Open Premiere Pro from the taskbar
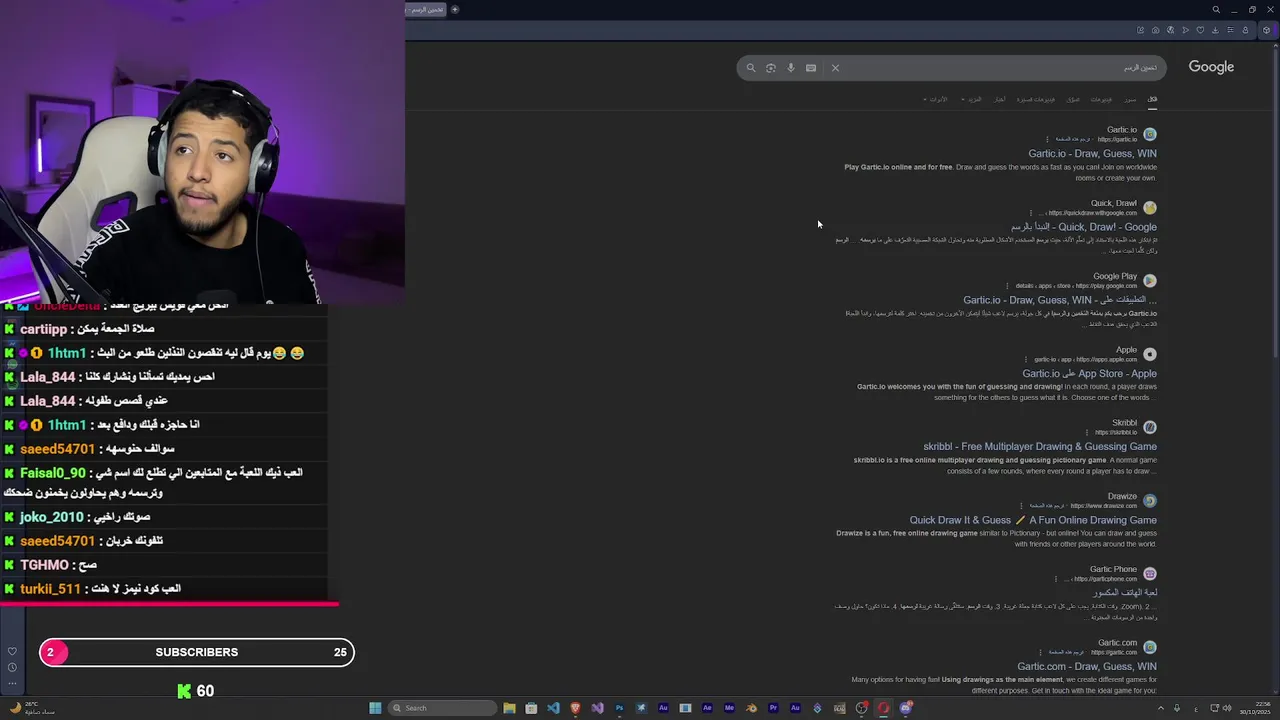The image size is (1280, 720). (x=773, y=708)
